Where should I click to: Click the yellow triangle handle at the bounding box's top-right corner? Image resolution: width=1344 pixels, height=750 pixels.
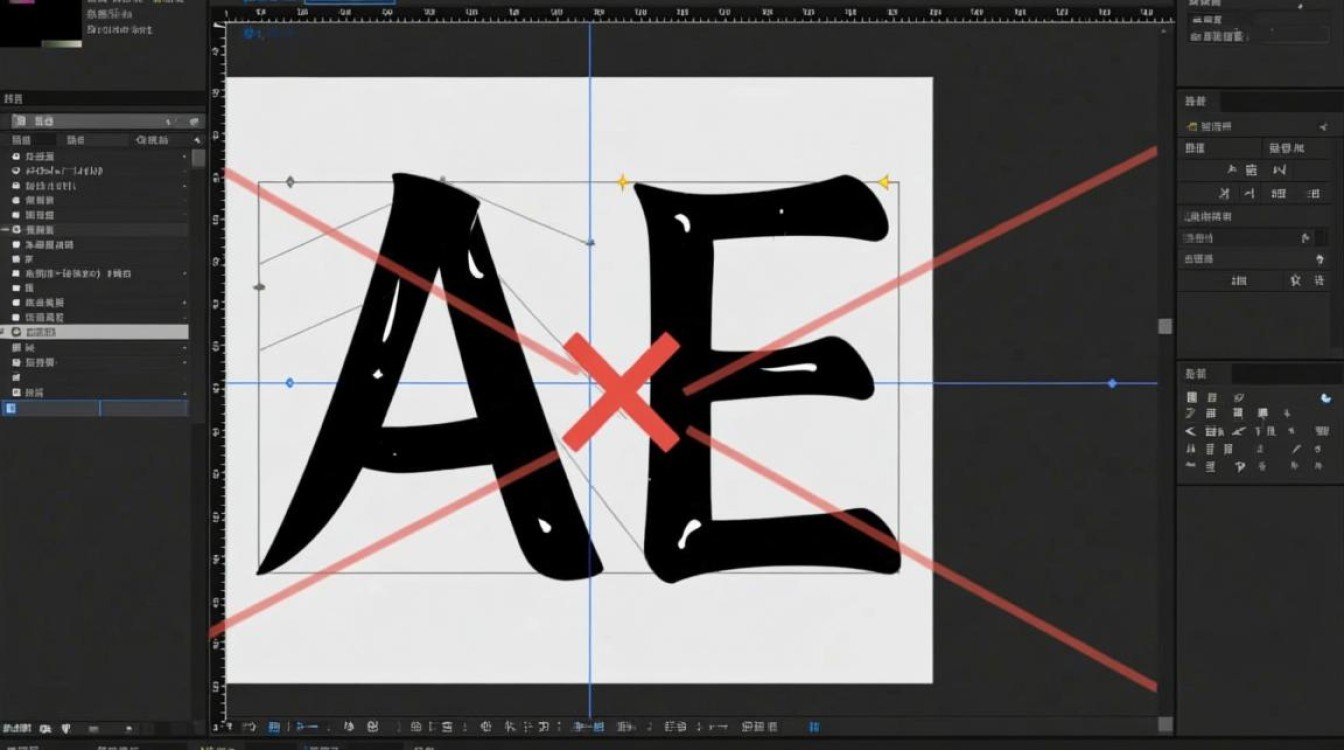tap(884, 182)
